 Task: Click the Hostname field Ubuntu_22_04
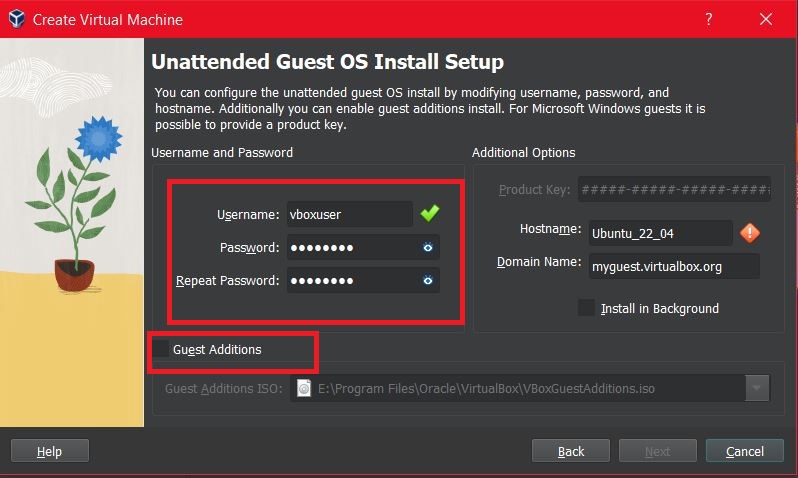click(661, 233)
